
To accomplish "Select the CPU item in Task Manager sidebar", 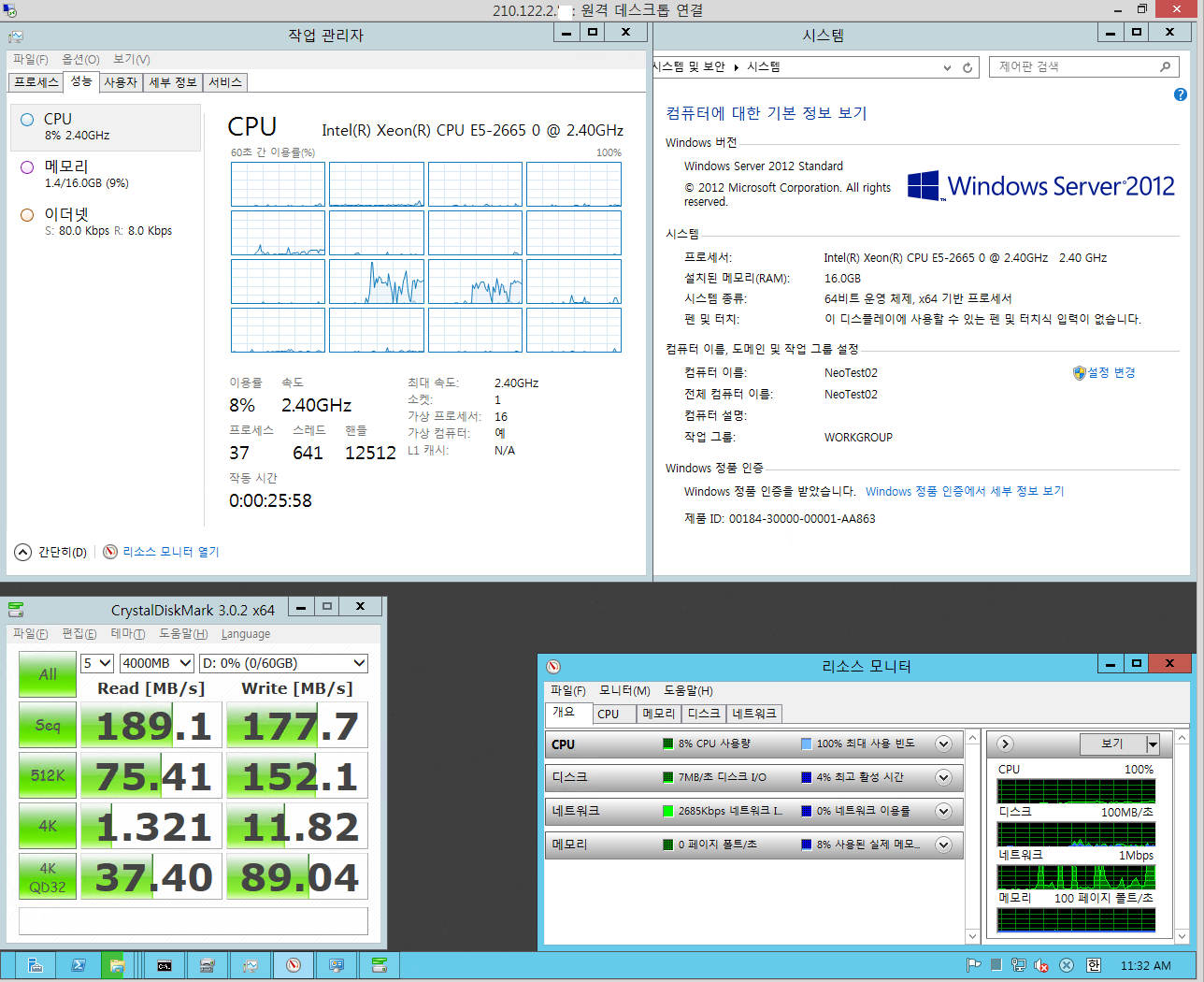I will (106, 127).
